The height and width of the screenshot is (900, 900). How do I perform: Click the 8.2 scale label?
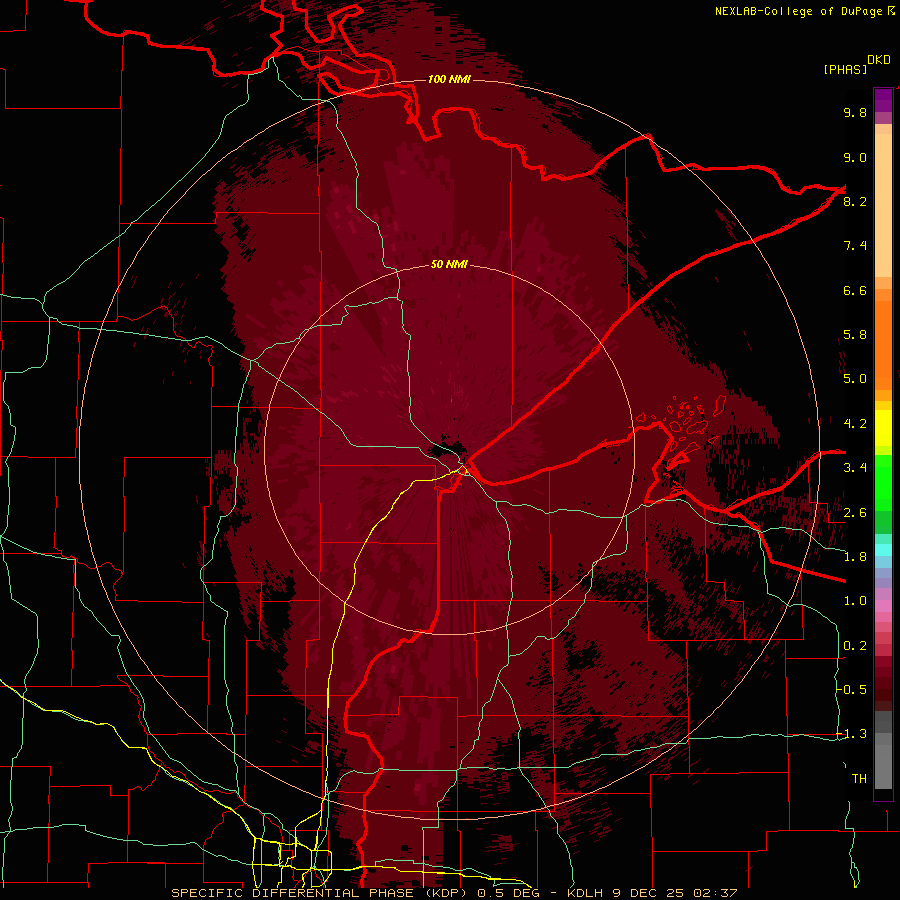(x=855, y=201)
